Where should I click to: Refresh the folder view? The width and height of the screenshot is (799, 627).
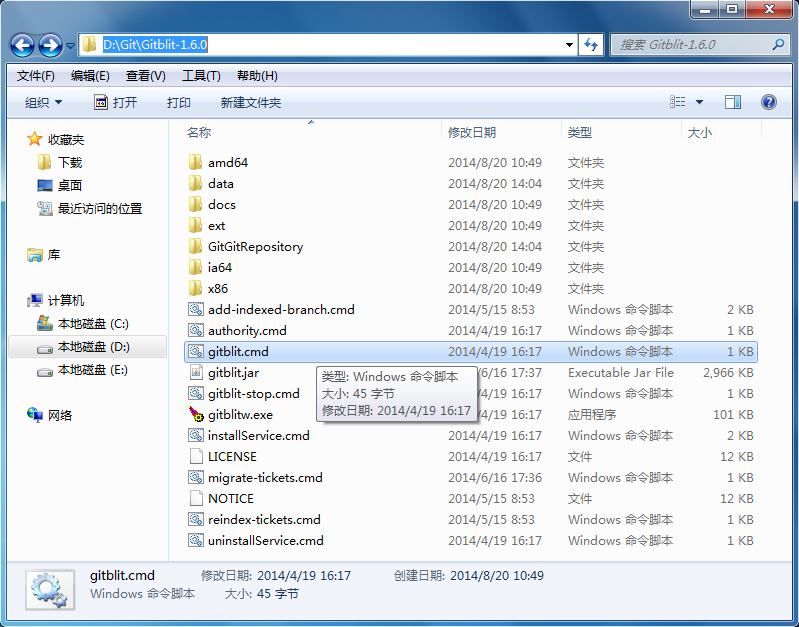pyautogui.click(x=591, y=45)
